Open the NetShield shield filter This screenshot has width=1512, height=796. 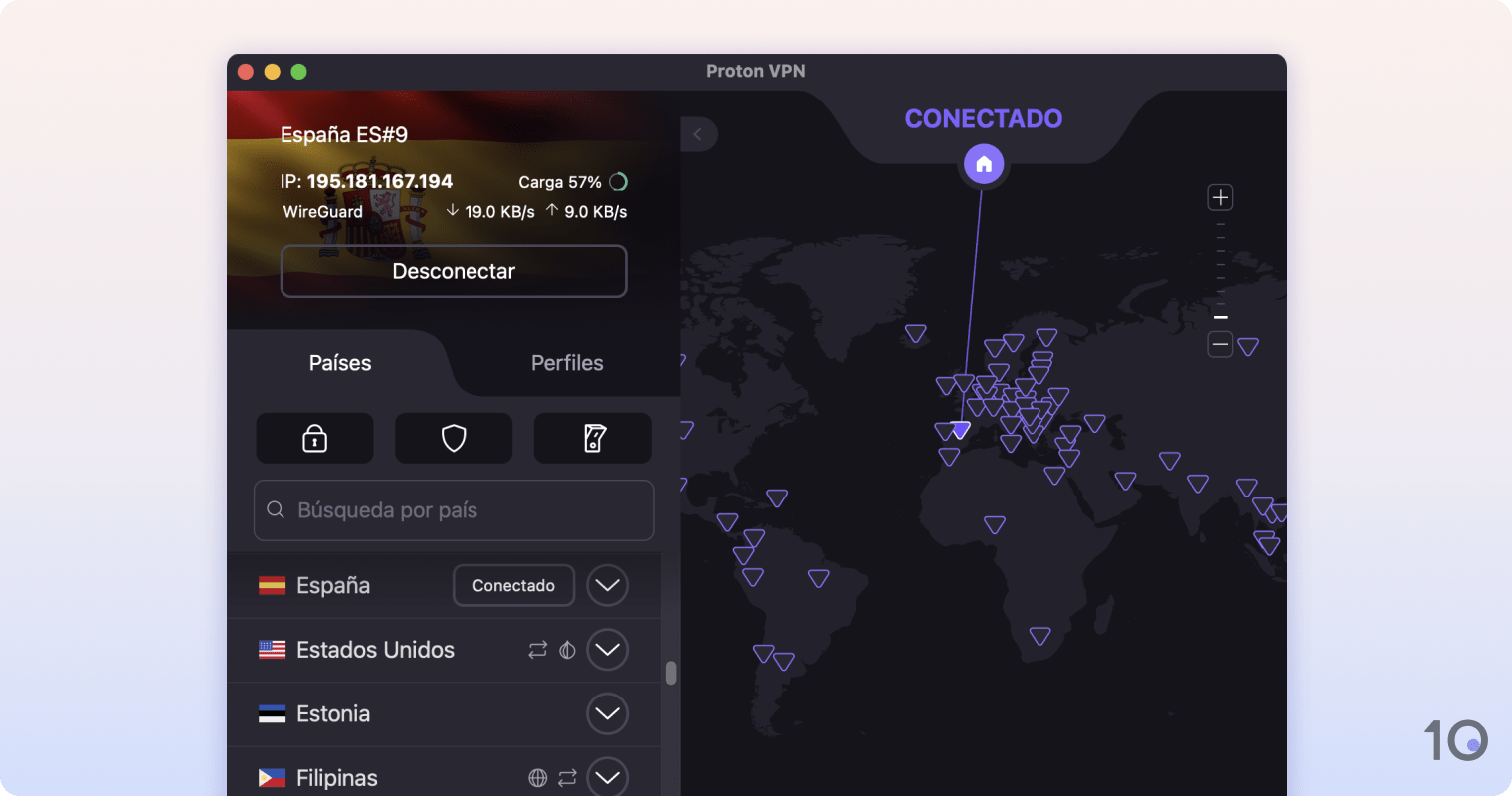(x=454, y=438)
